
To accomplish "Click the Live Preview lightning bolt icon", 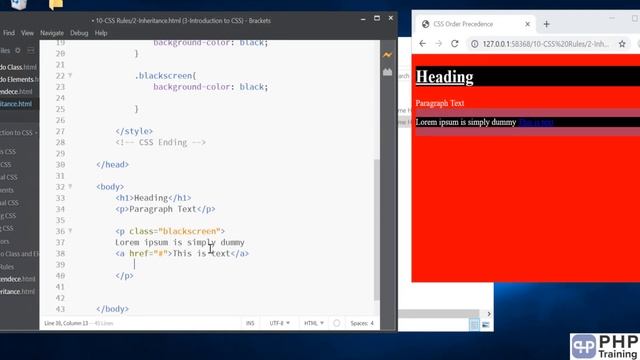I will pyautogui.click(x=387, y=55).
